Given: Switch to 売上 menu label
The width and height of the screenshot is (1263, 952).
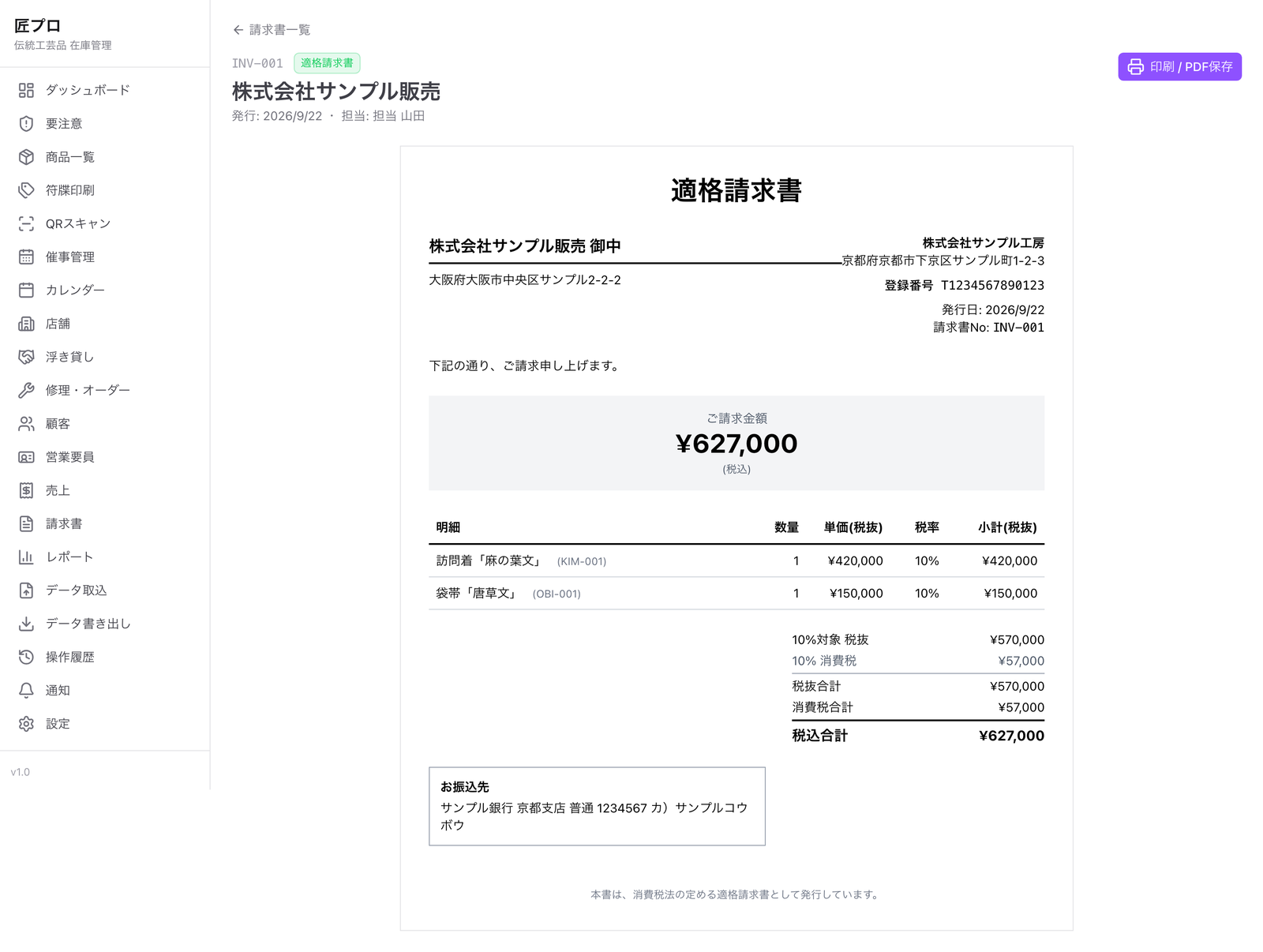Looking at the screenshot, I should (x=58, y=490).
